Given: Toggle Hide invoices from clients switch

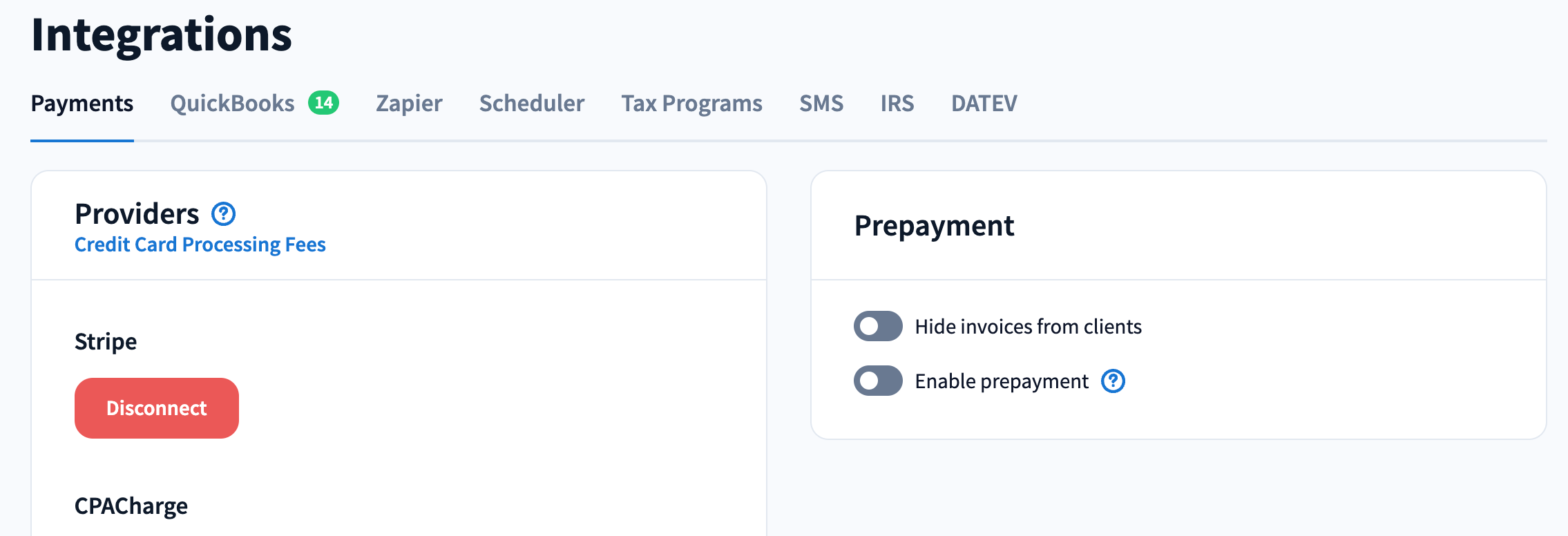Looking at the screenshot, I should [878, 326].
